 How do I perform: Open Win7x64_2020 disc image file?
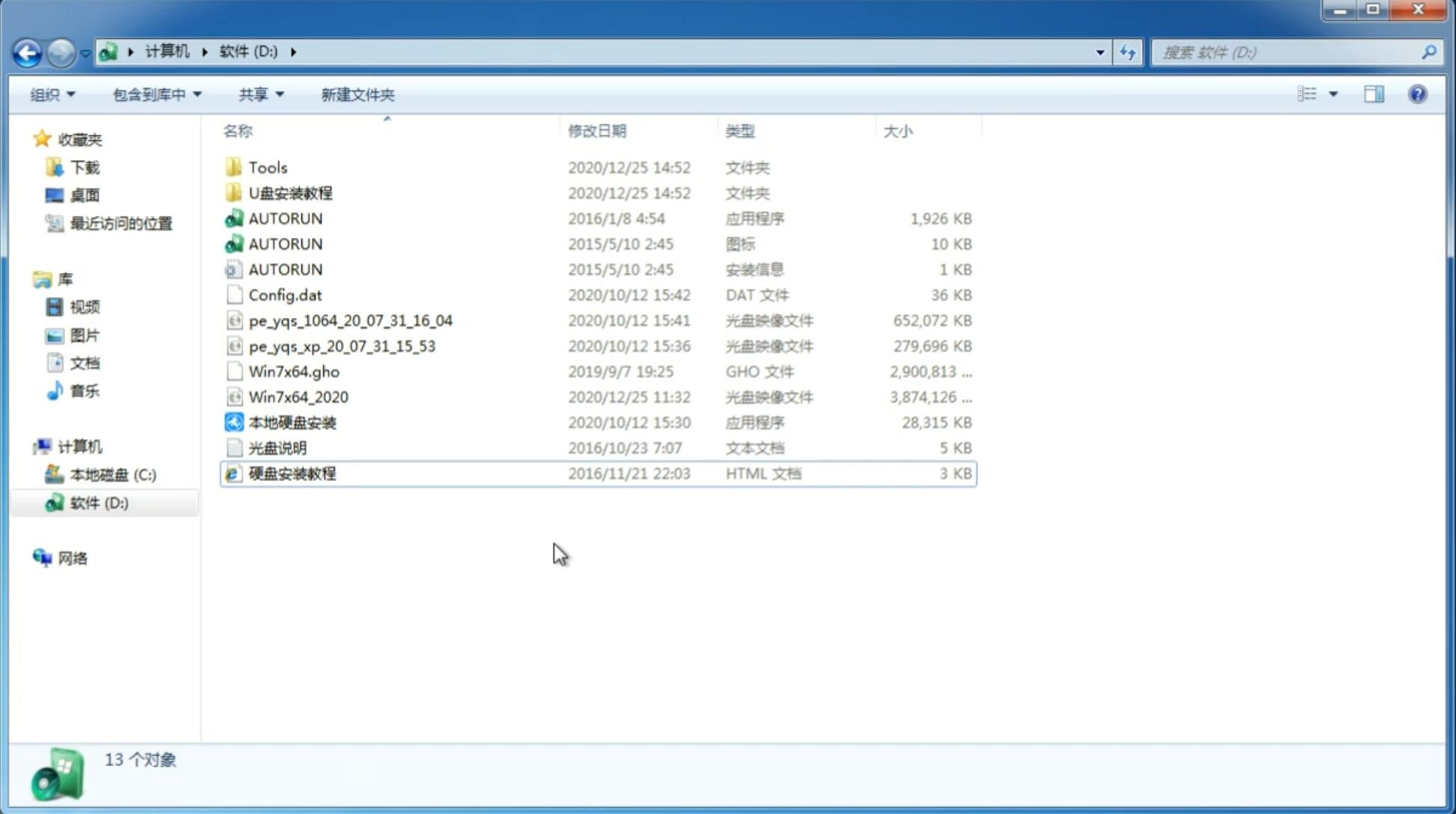(x=297, y=397)
